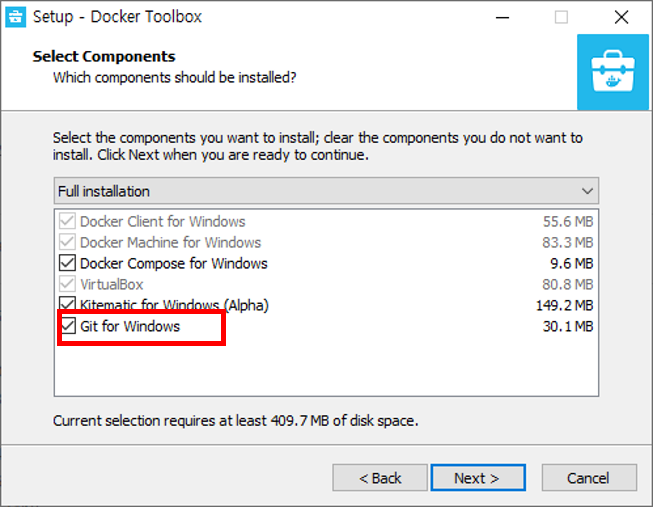
Task: Toggle Kitematic for Windows (Alpha) checkbox
Action: point(67,305)
